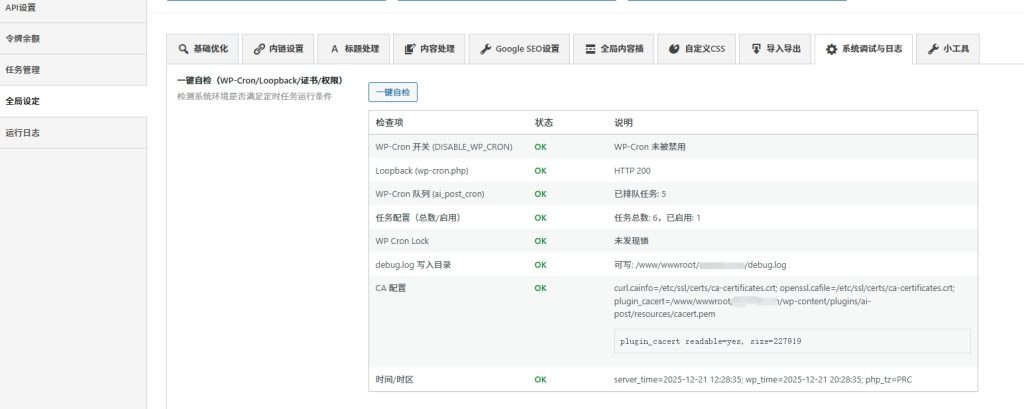Click the OK status in the CA 配置 row
The image size is (1024, 409).
540,288
